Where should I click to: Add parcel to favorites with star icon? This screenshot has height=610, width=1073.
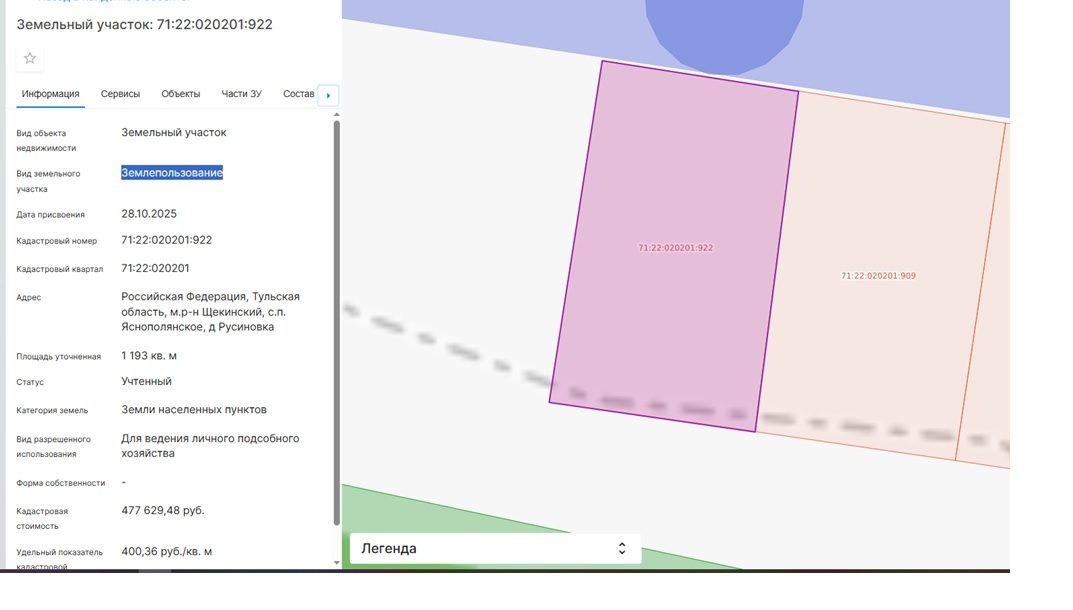tap(29, 58)
